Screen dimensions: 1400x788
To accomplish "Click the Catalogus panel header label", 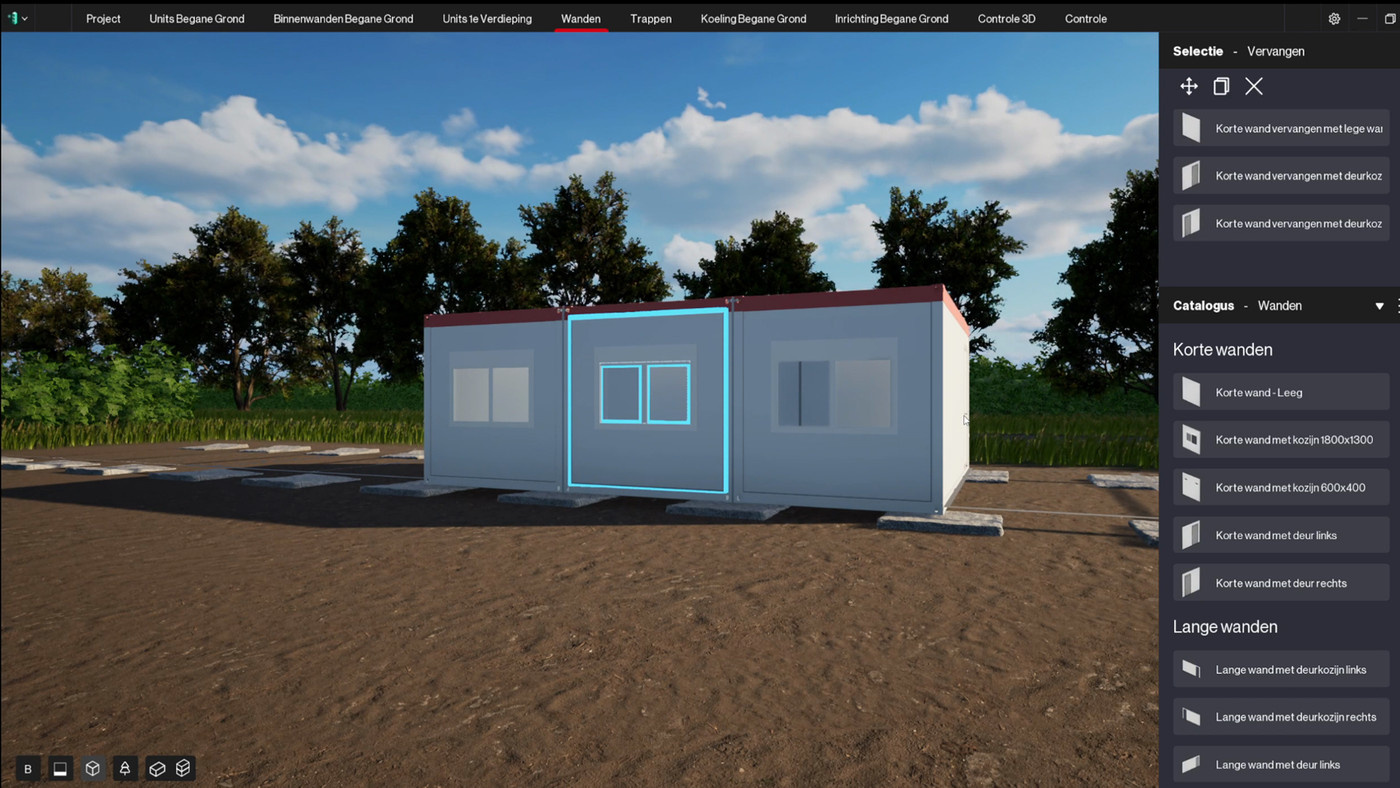I will [x=1203, y=306].
